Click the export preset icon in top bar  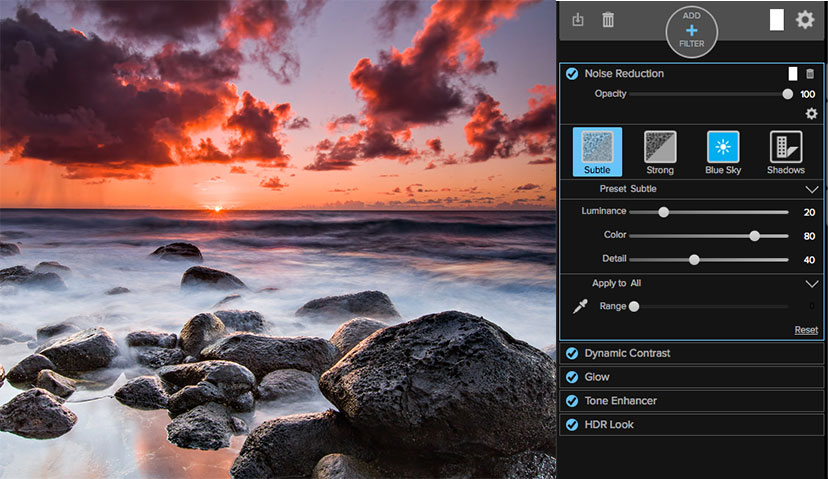(578, 19)
